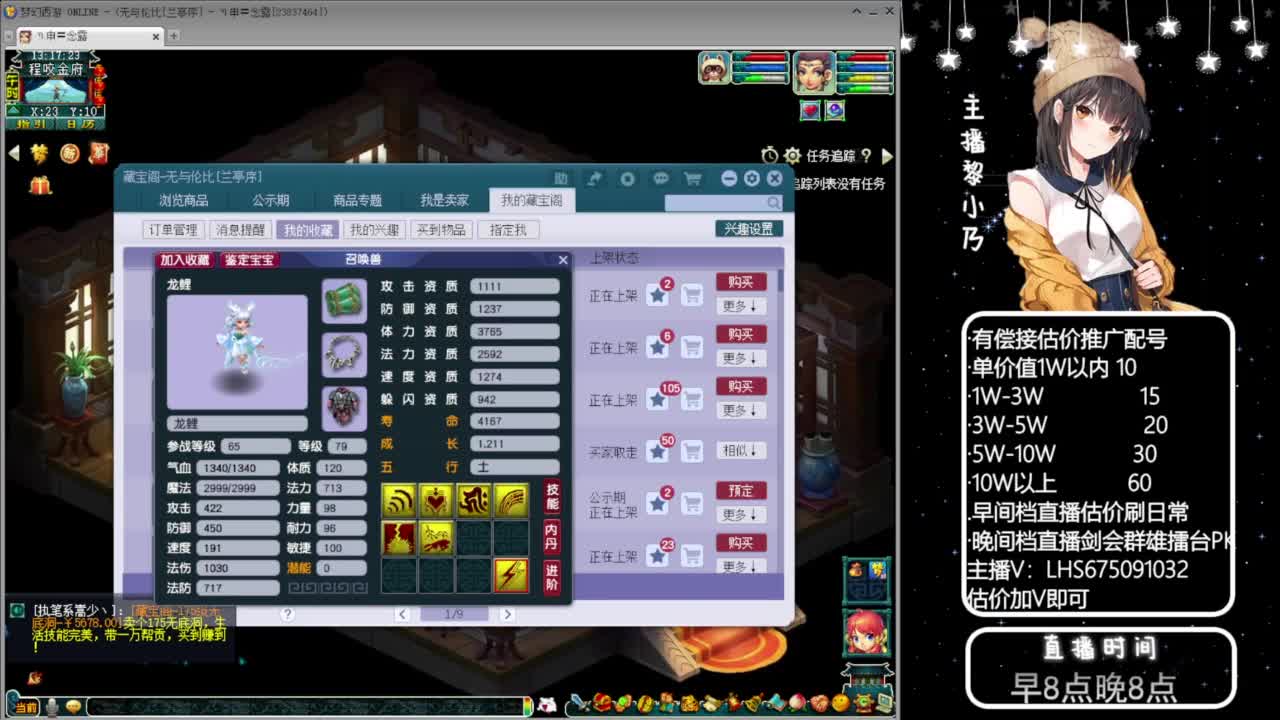Expand 相似 options for 买家取走 listing
1280x720 pixels.
(x=742, y=449)
